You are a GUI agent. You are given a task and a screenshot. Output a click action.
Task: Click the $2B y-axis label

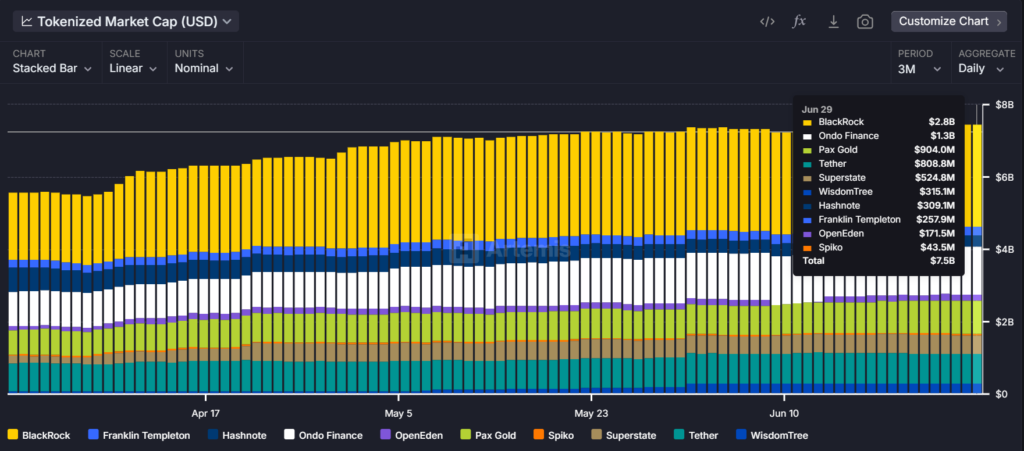coord(1004,321)
